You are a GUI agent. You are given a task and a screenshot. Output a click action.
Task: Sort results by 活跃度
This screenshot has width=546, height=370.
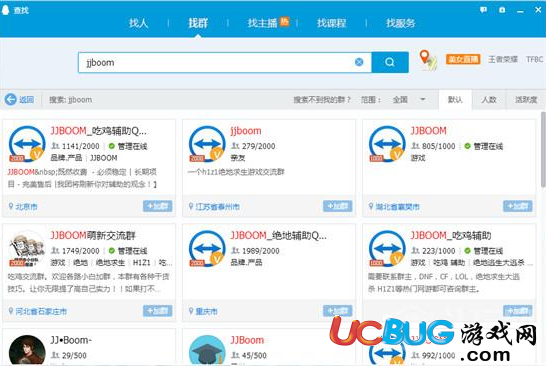coord(526,100)
